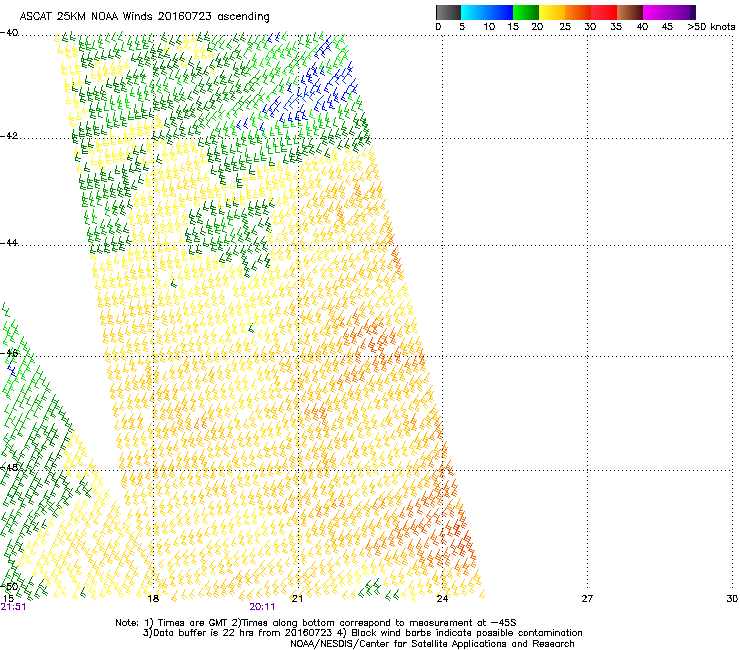Click the -40 latitude label
Viewport: 740px width, 650px height.
tap(9, 33)
